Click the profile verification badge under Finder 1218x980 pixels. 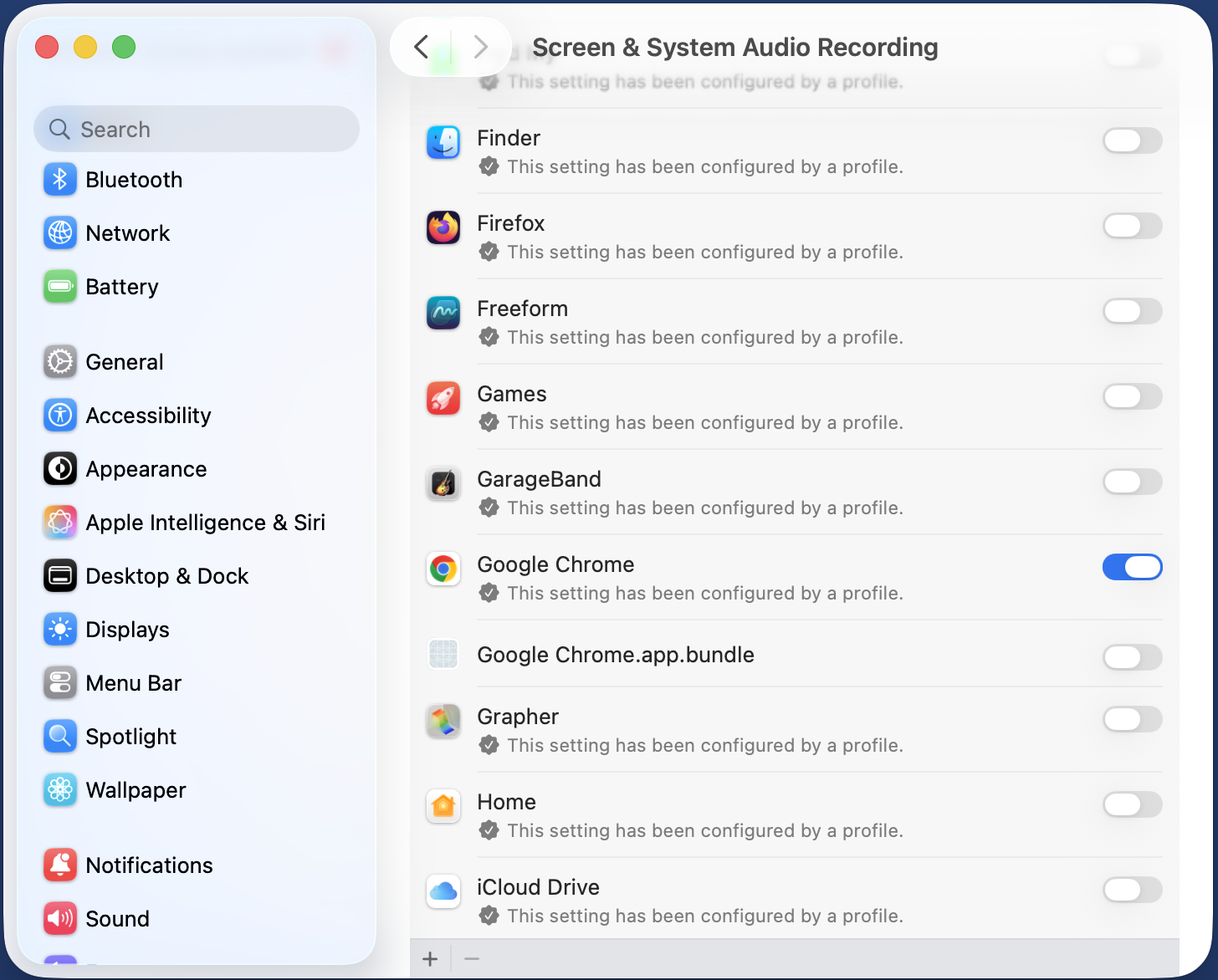pyautogui.click(x=489, y=166)
